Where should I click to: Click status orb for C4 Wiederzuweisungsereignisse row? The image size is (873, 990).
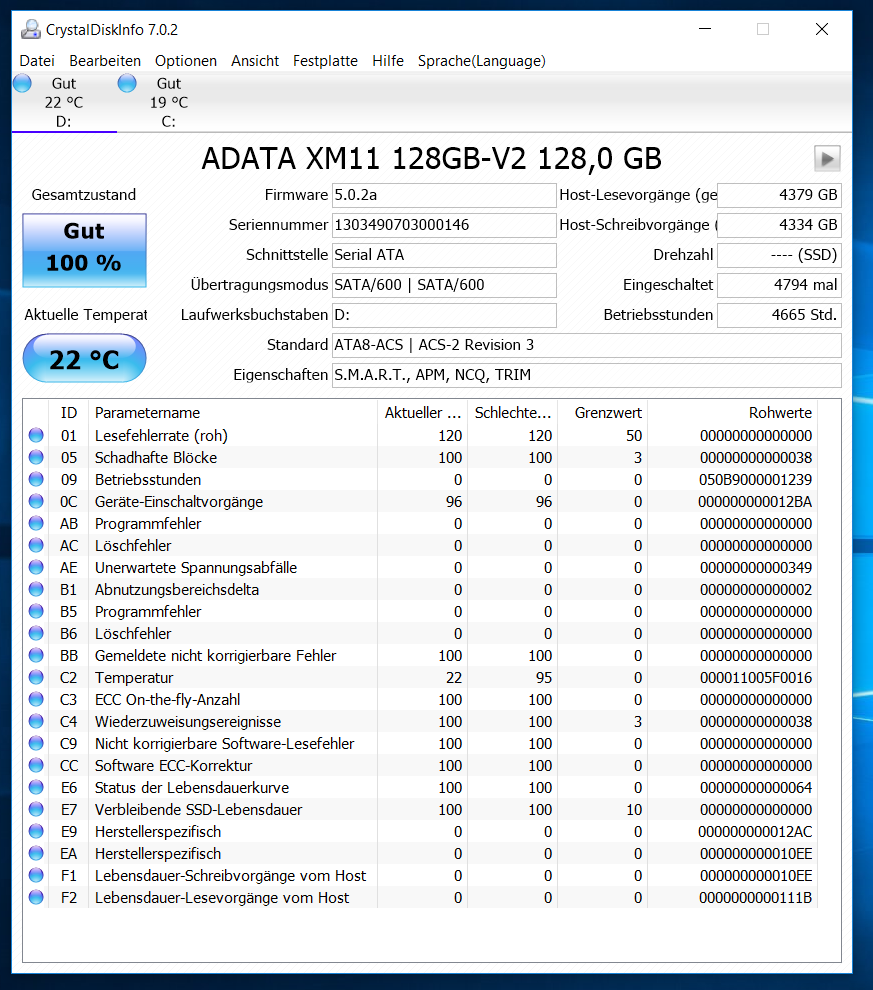pos(36,721)
